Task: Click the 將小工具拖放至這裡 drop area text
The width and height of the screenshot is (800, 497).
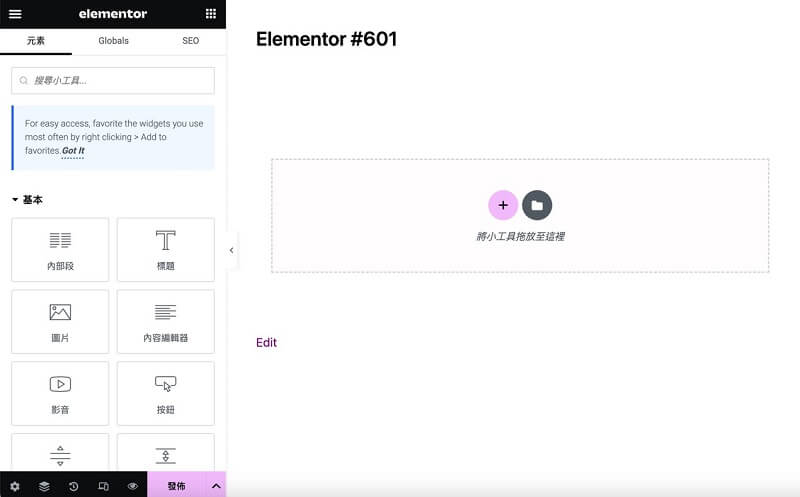Action: pos(520,236)
